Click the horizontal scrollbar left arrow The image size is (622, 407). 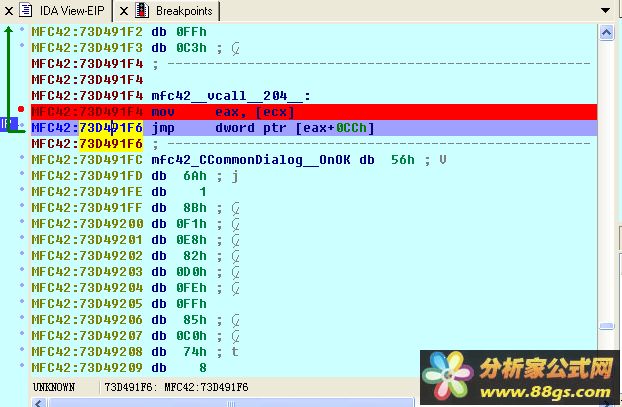[x=38, y=403]
